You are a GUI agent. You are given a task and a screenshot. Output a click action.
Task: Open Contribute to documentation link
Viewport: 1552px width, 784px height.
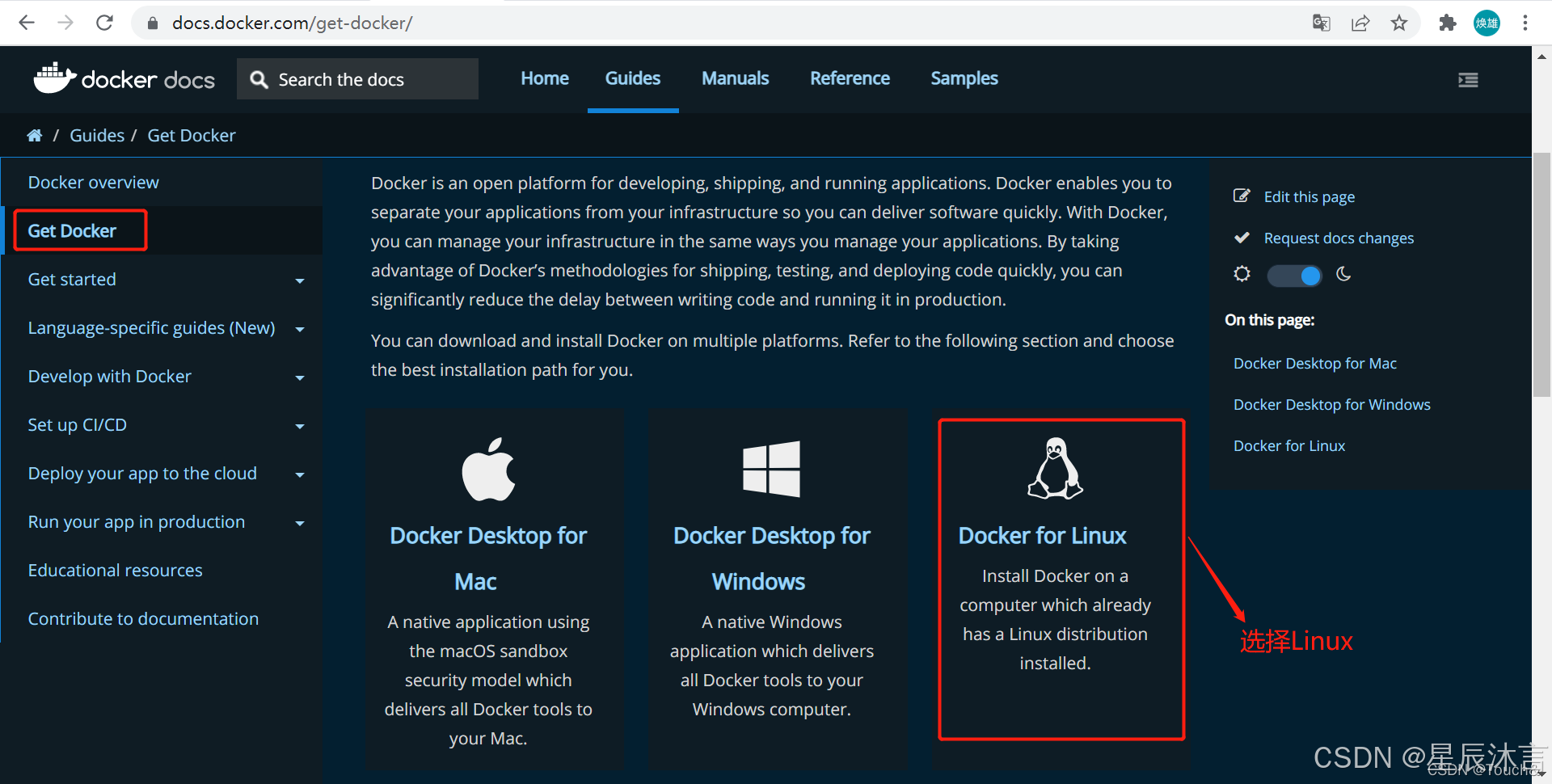pyautogui.click(x=143, y=618)
